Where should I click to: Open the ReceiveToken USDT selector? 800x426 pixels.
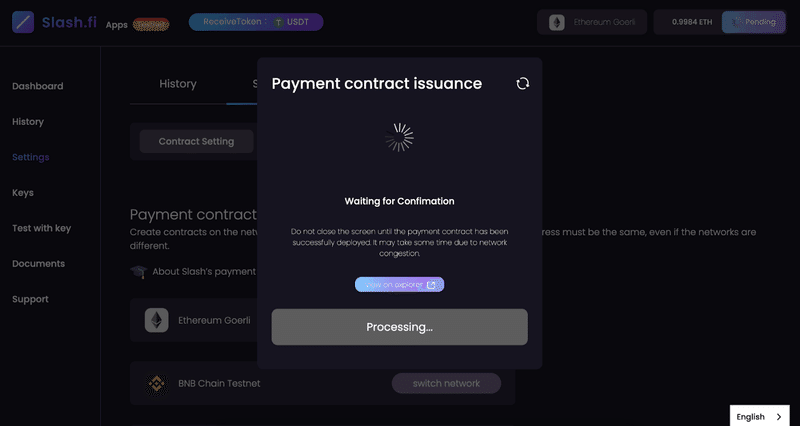coord(256,22)
